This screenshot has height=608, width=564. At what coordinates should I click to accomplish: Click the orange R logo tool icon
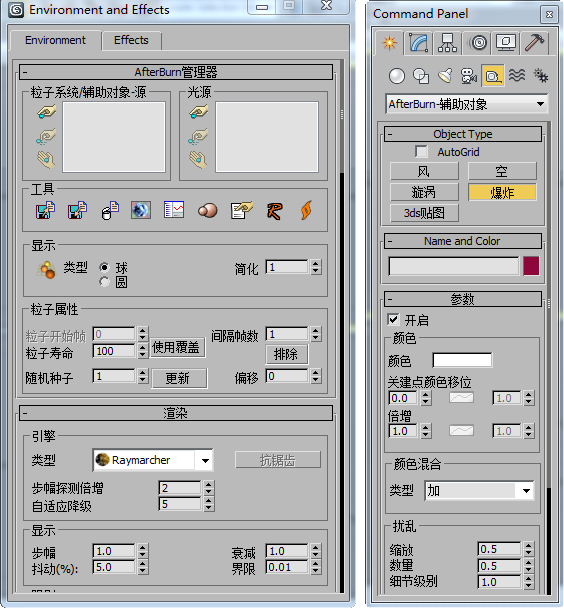[274, 211]
